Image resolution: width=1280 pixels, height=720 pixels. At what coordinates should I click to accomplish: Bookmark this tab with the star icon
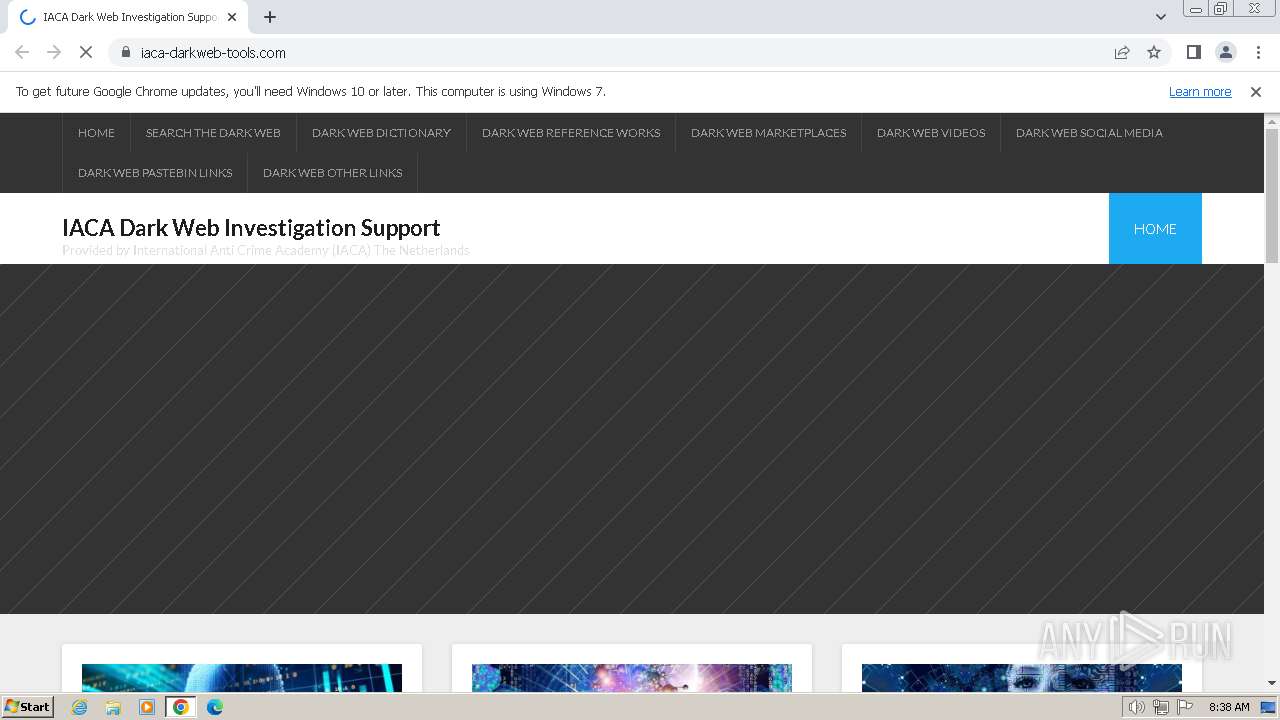pos(1154,52)
